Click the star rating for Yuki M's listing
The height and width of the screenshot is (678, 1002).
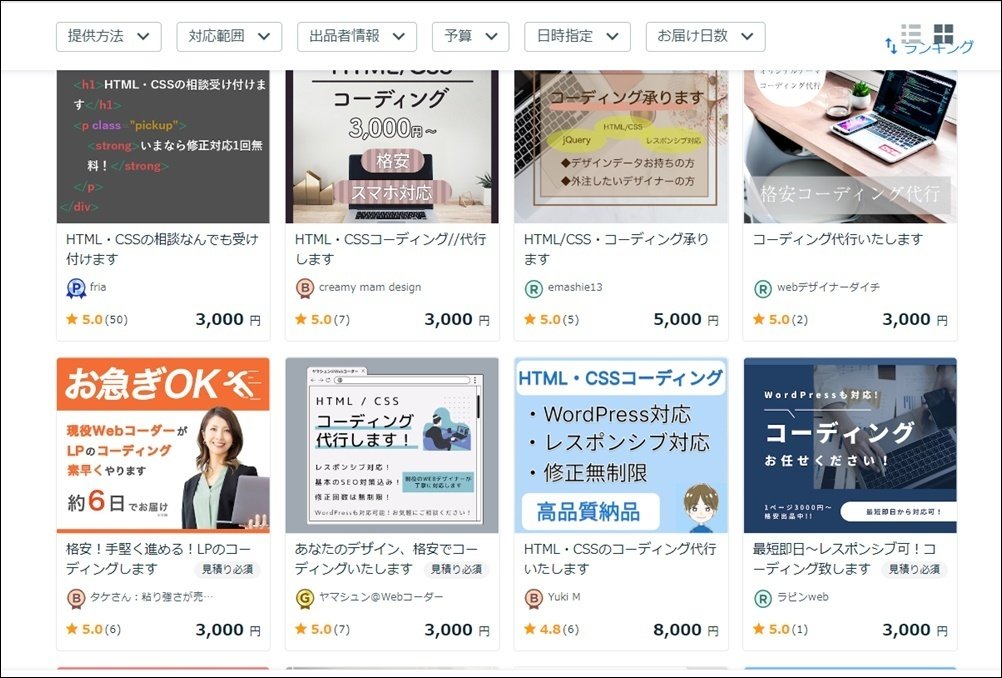click(551, 629)
